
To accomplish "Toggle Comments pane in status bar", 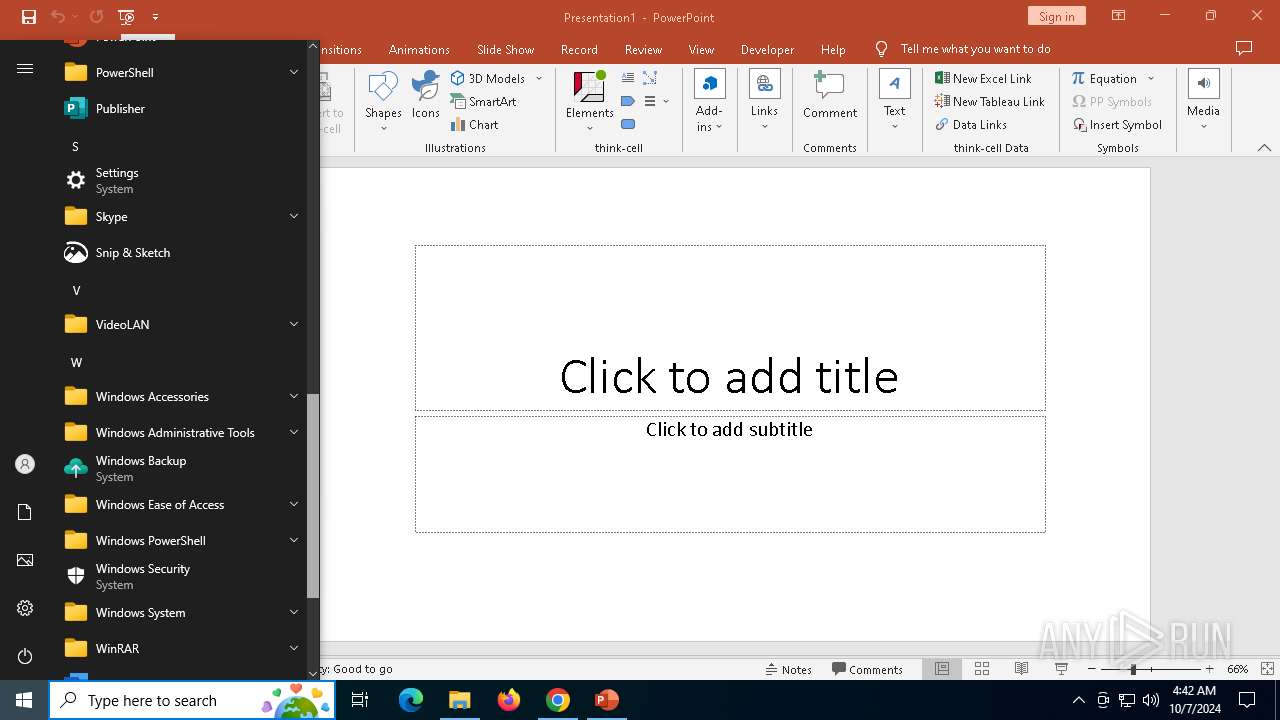I will 867,669.
